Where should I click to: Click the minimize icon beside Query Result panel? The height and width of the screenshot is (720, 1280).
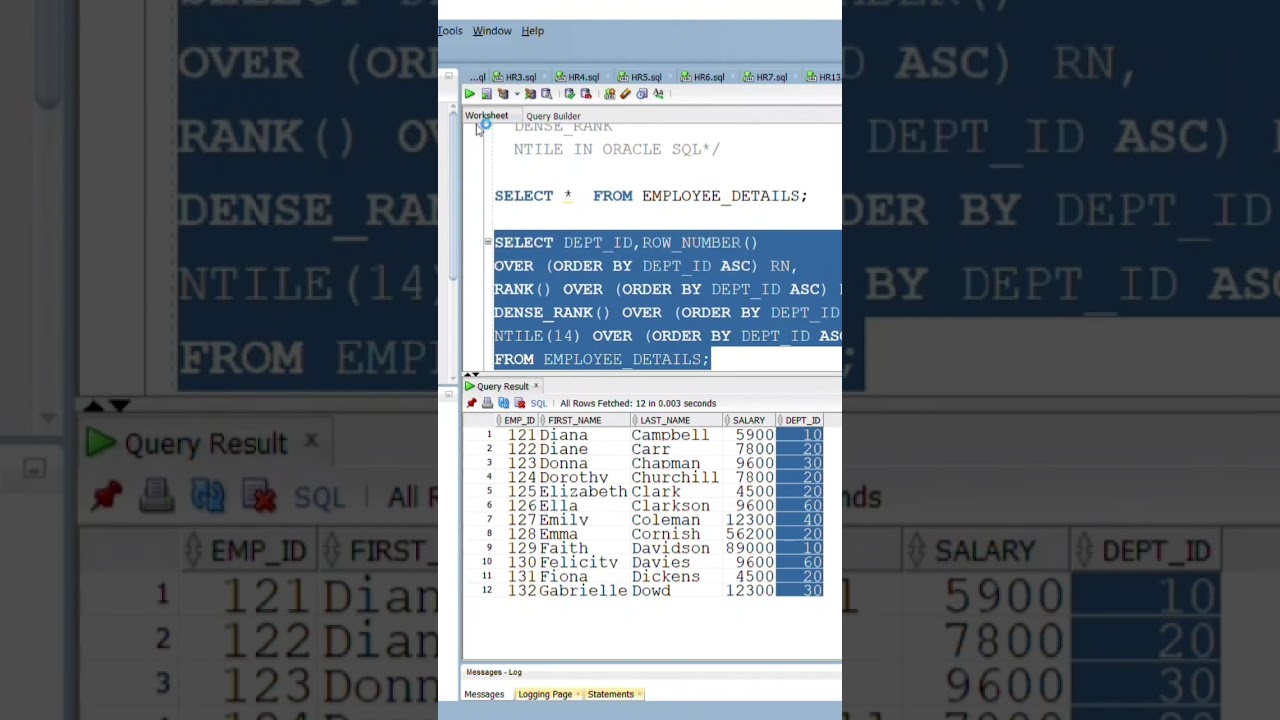449,396
